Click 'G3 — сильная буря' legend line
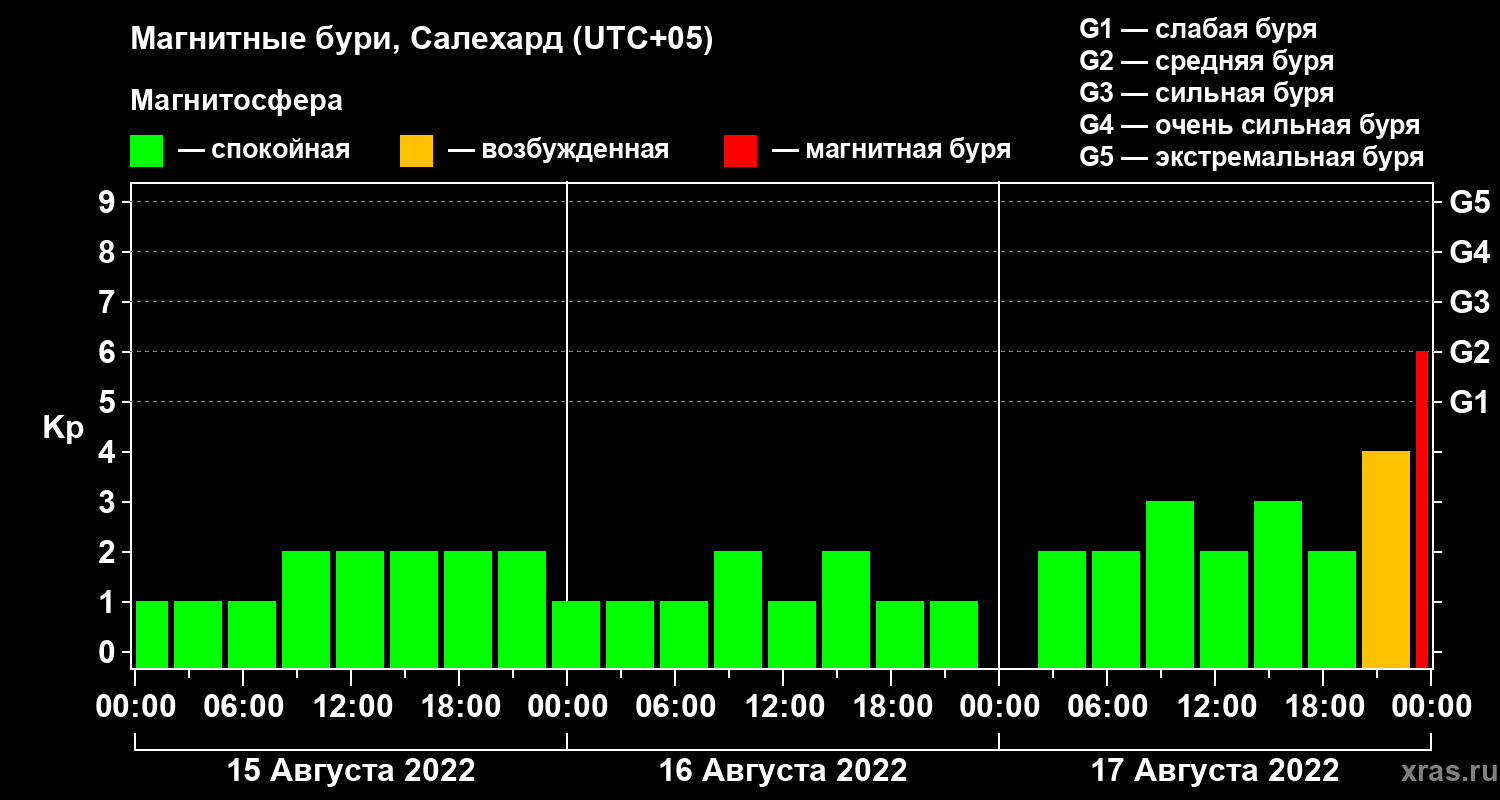Viewport: 1500px width, 800px height. [x=1206, y=93]
